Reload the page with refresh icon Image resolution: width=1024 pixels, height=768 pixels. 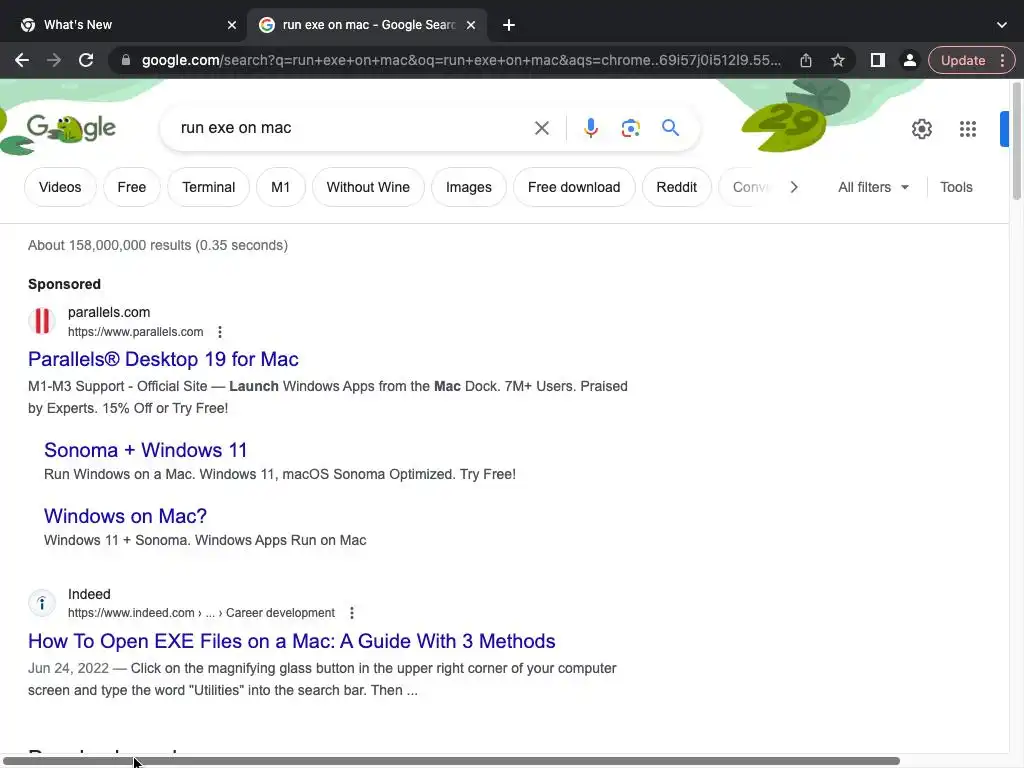point(86,60)
